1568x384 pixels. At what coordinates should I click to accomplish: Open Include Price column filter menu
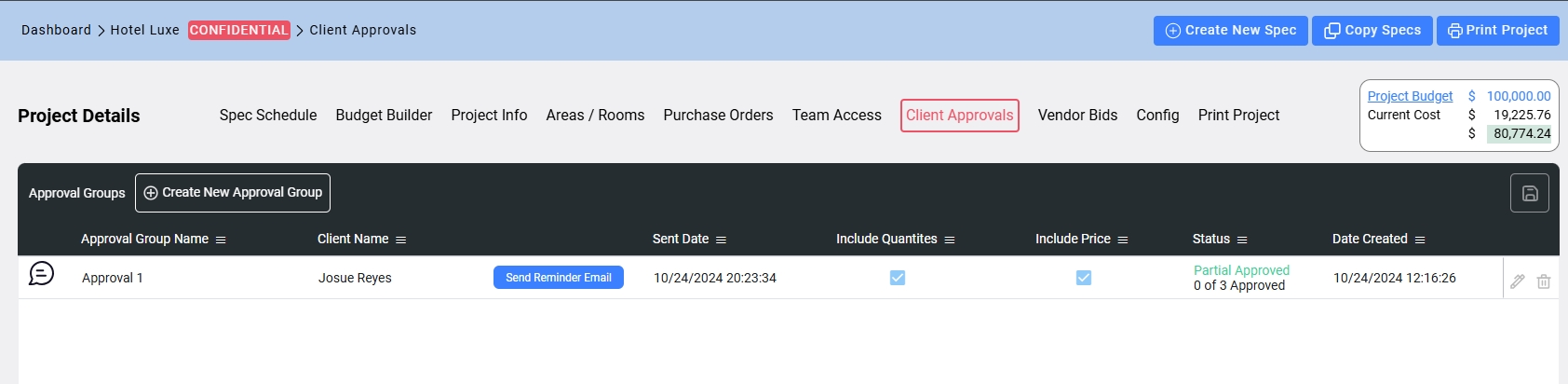(x=1123, y=240)
